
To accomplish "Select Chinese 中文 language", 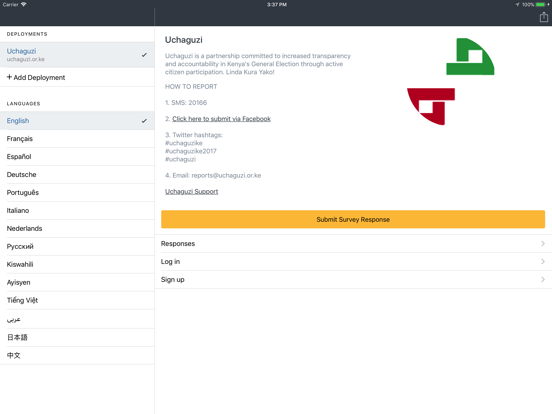I will [x=77, y=355].
